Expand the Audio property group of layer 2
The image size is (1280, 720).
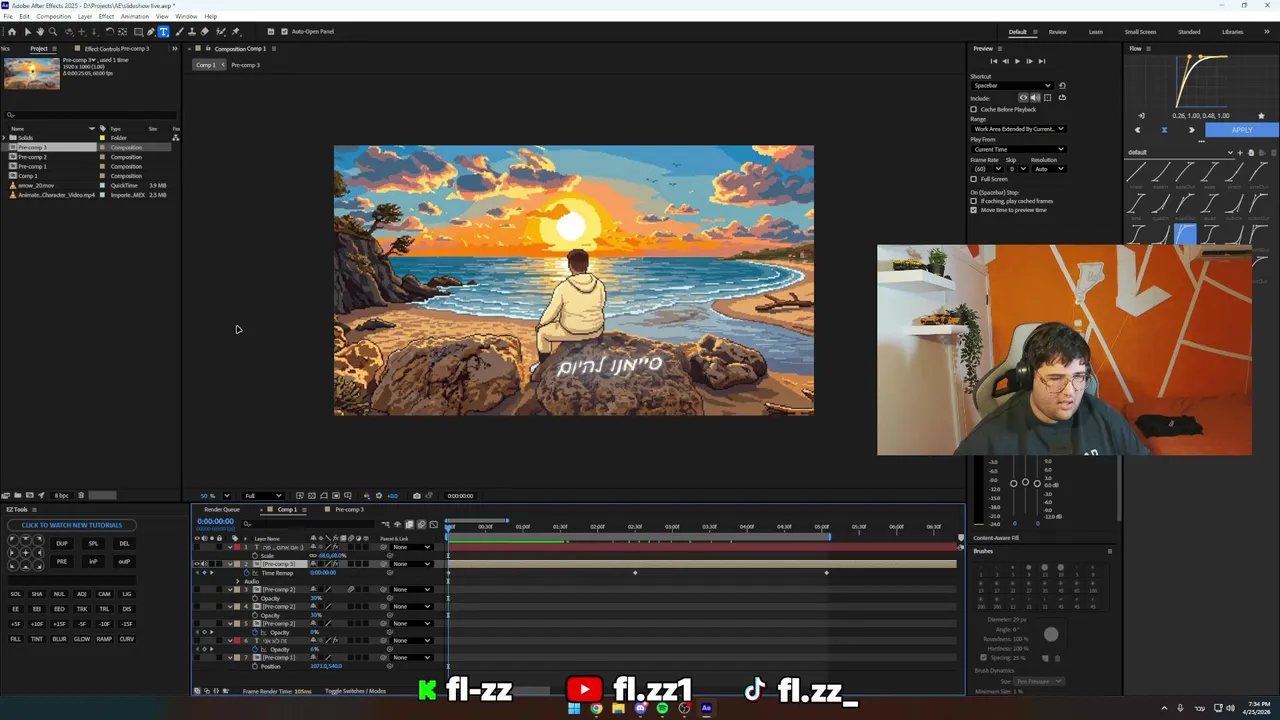point(237,581)
